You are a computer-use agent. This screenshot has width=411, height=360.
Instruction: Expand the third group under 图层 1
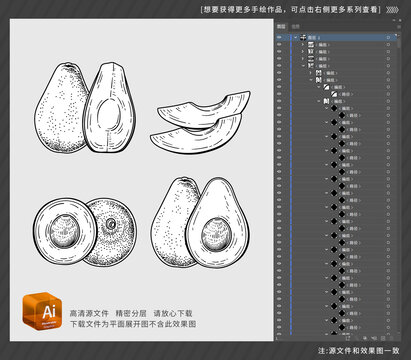(x=303, y=59)
